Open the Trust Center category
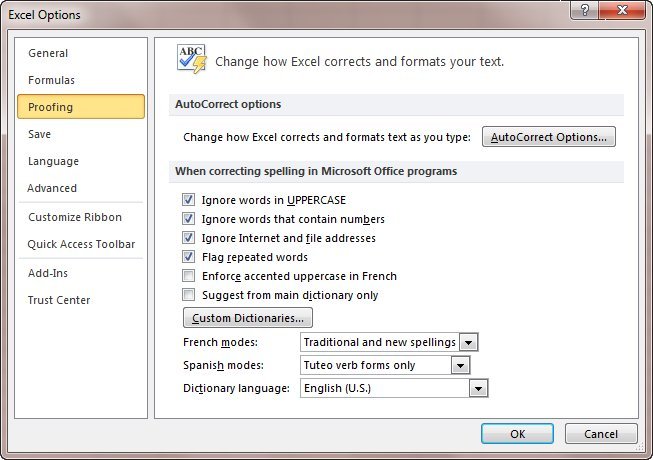The width and height of the screenshot is (653, 460). pyautogui.click(x=59, y=300)
